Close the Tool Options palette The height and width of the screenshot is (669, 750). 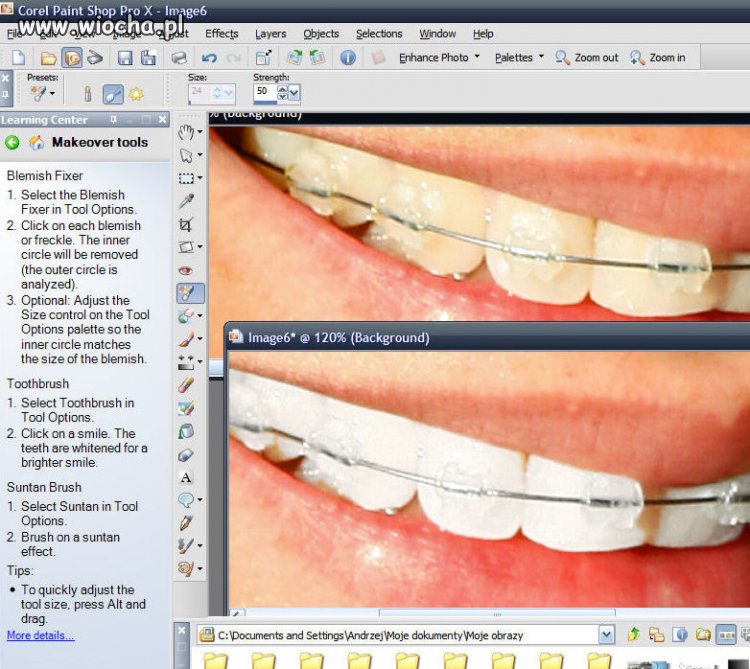pyautogui.click(x=5, y=78)
